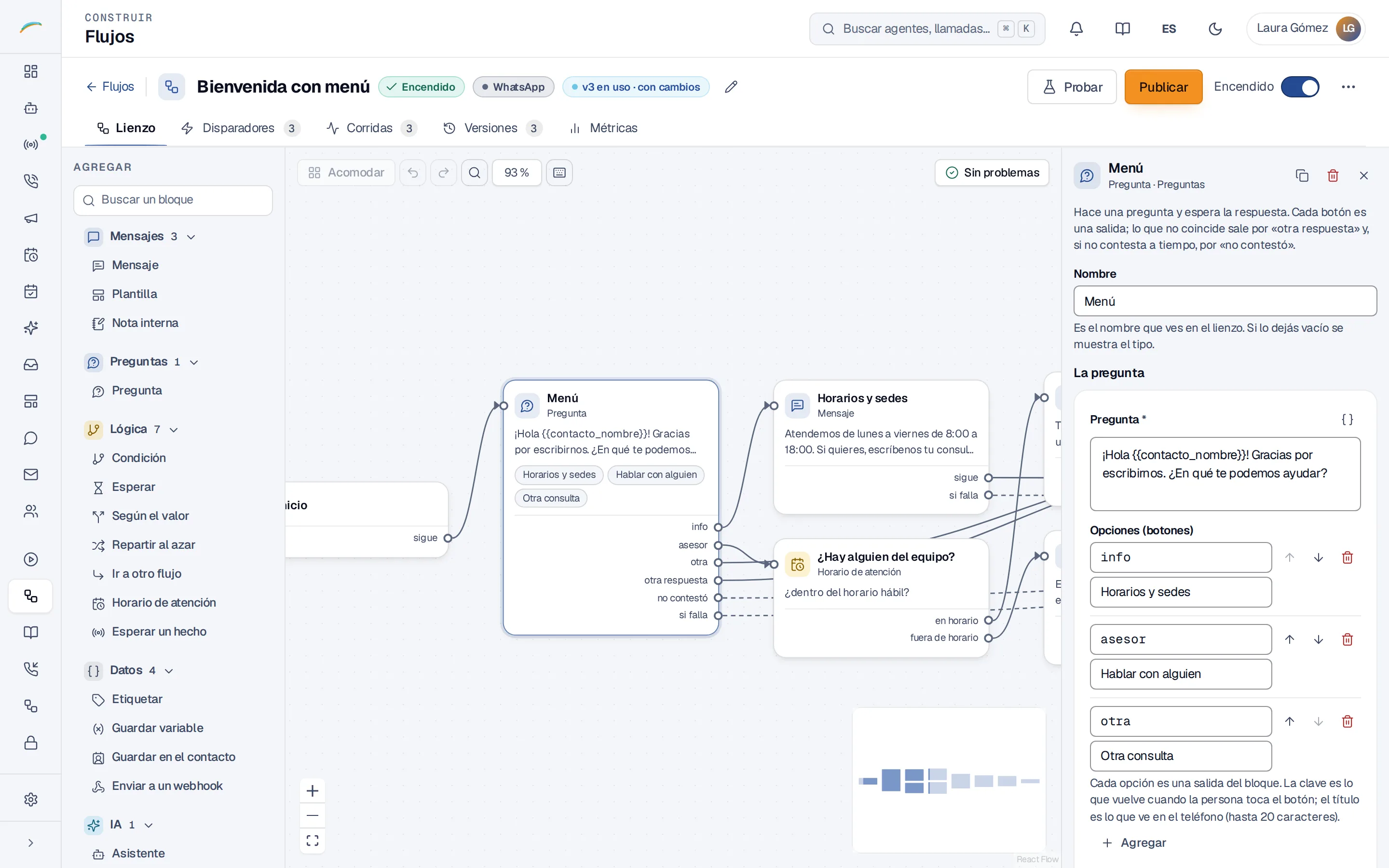Screen dimensions: 1389x868
Task: Click the Publicar button
Action: 1163,87
